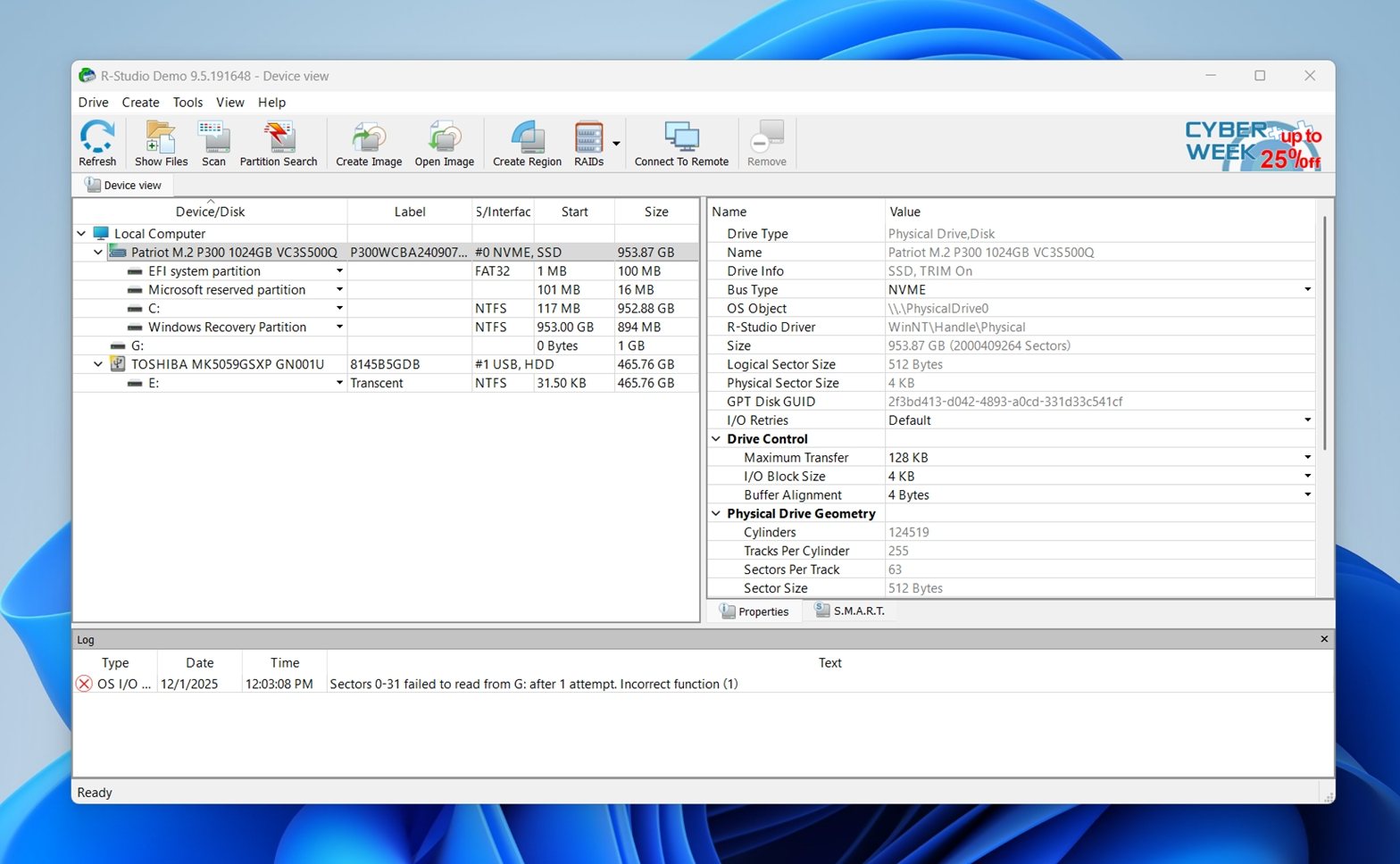Select the Create Region tool
This screenshot has width=1400, height=864.
click(527, 143)
